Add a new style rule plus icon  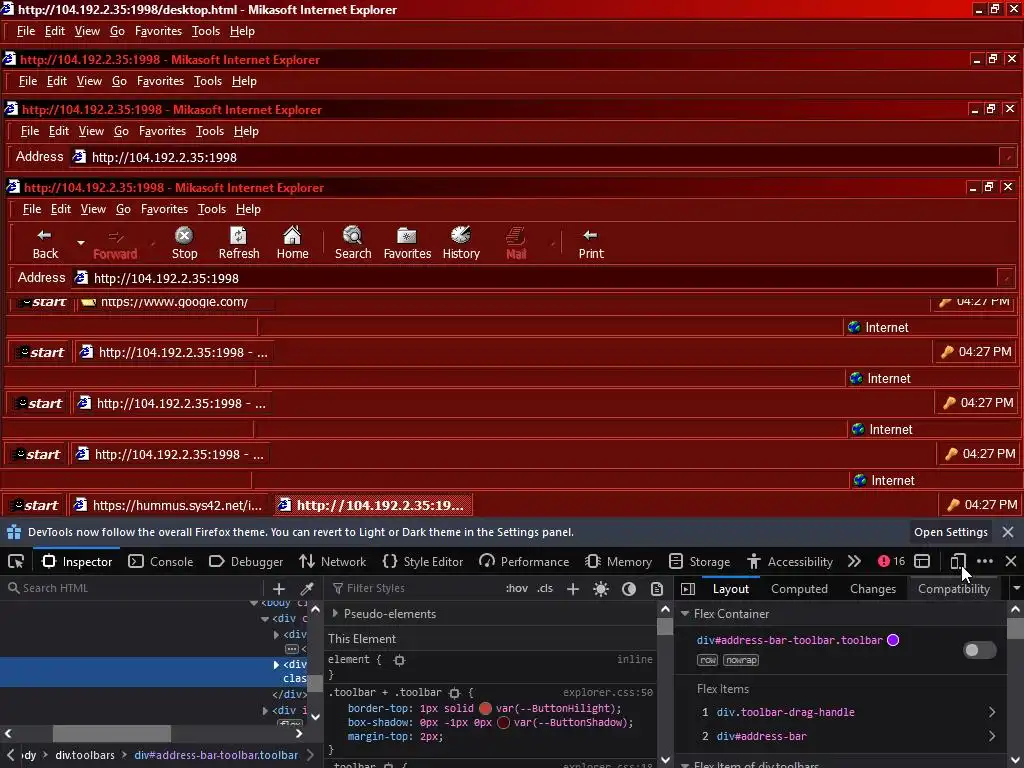(573, 589)
